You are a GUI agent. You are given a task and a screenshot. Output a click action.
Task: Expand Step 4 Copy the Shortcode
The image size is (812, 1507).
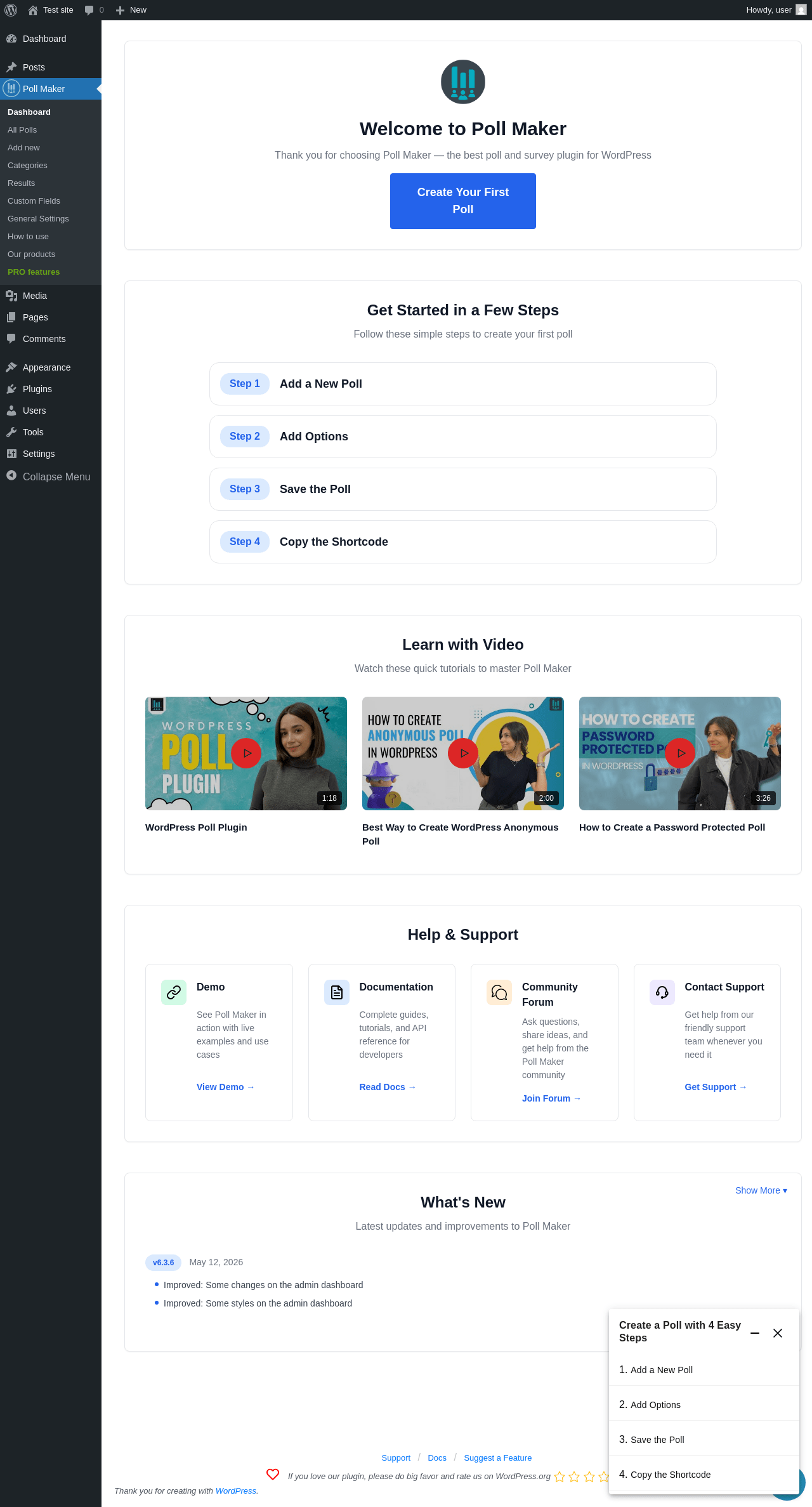[x=463, y=542]
